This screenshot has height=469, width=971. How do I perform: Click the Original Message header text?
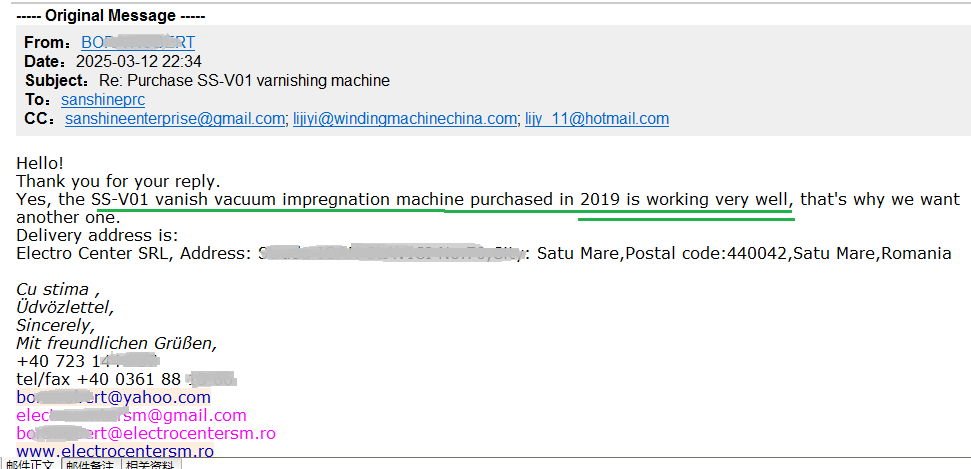[x=111, y=16]
